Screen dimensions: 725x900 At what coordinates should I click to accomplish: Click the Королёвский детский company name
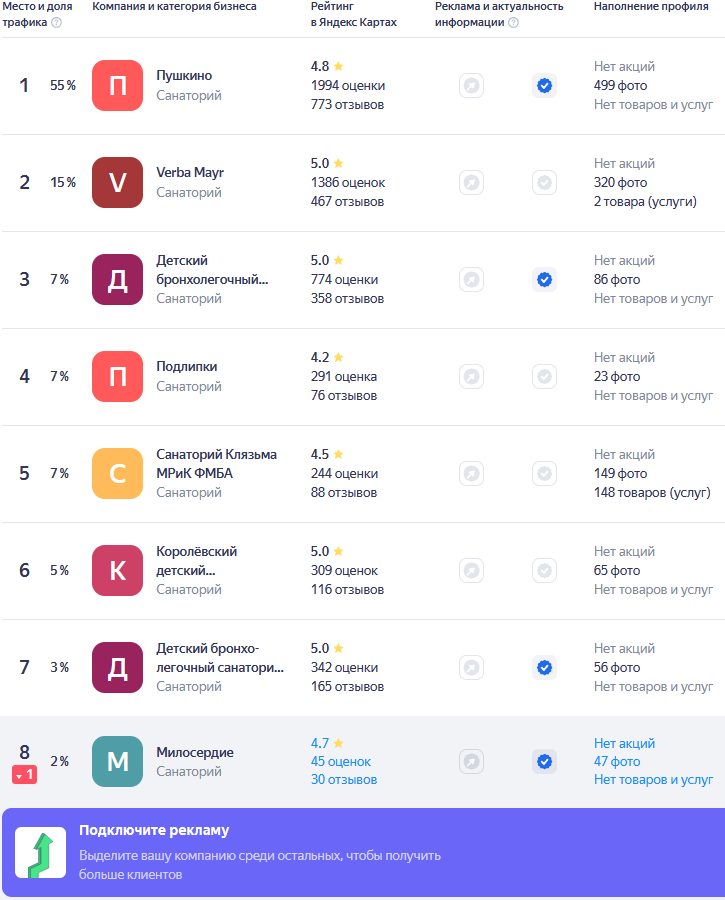point(197,561)
